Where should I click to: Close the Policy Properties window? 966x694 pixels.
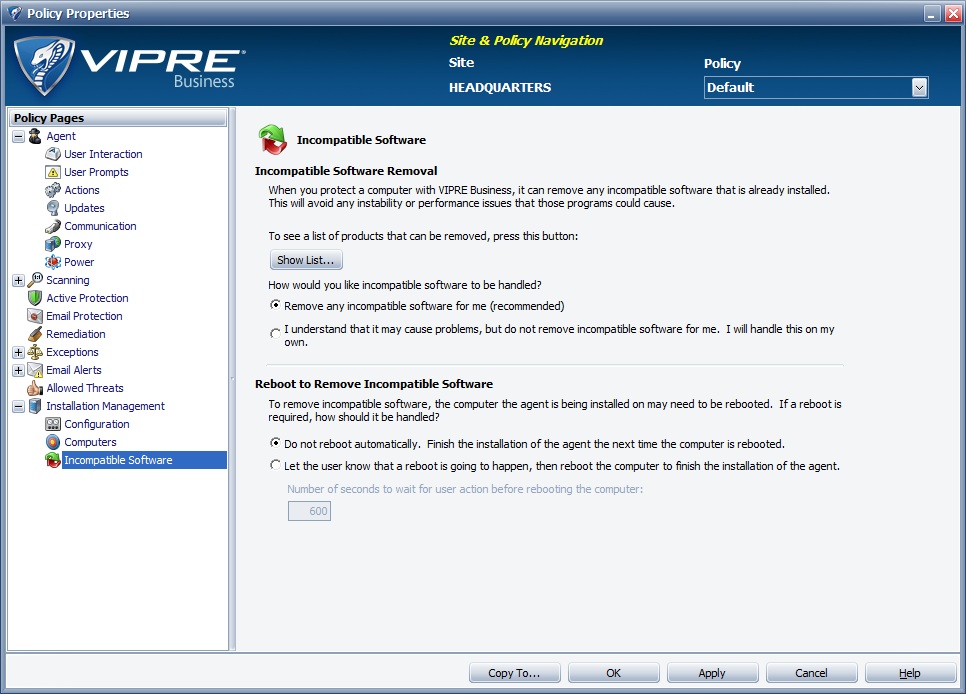953,14
